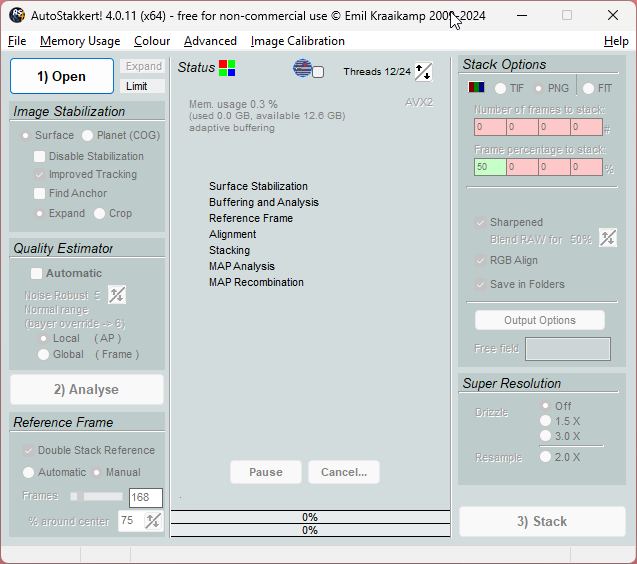Viewport: 637px width, 564px height.
Task: Click the Free field text box
Action: 568,349
